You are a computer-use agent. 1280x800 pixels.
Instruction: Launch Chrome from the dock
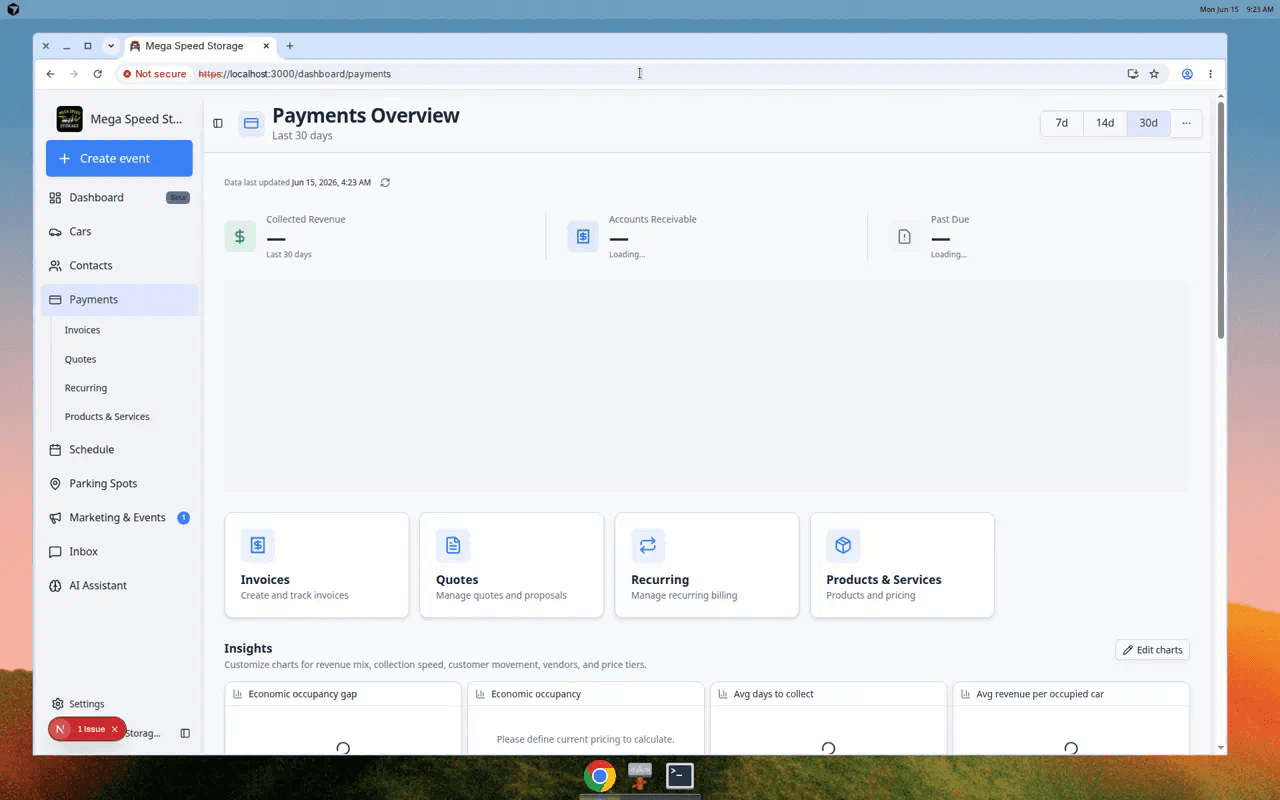click(x=600, y=776)
